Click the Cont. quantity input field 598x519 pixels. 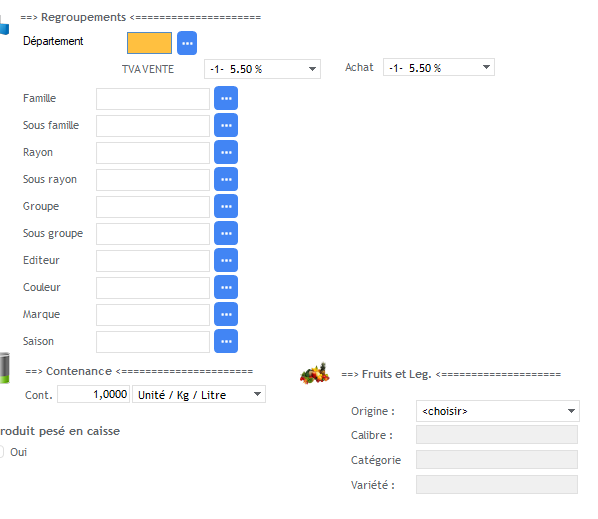point(93,394)
